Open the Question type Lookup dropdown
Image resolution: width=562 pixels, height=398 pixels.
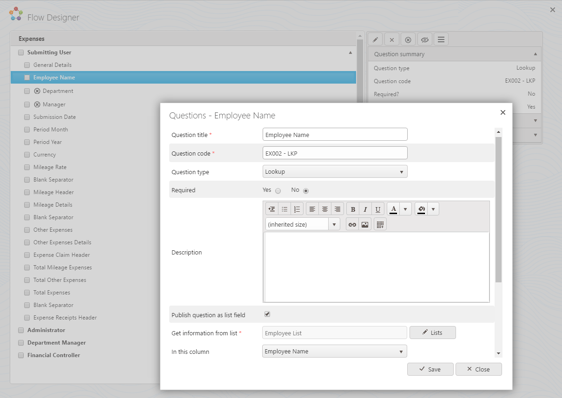335,172
